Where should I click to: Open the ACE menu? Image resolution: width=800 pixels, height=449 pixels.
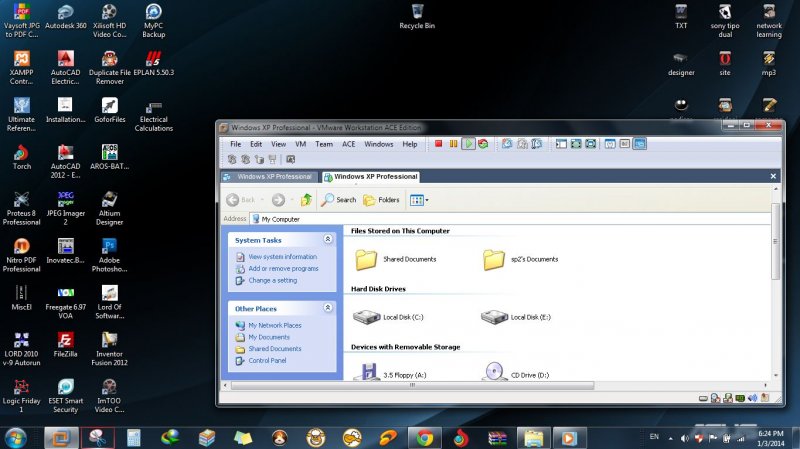348,144
